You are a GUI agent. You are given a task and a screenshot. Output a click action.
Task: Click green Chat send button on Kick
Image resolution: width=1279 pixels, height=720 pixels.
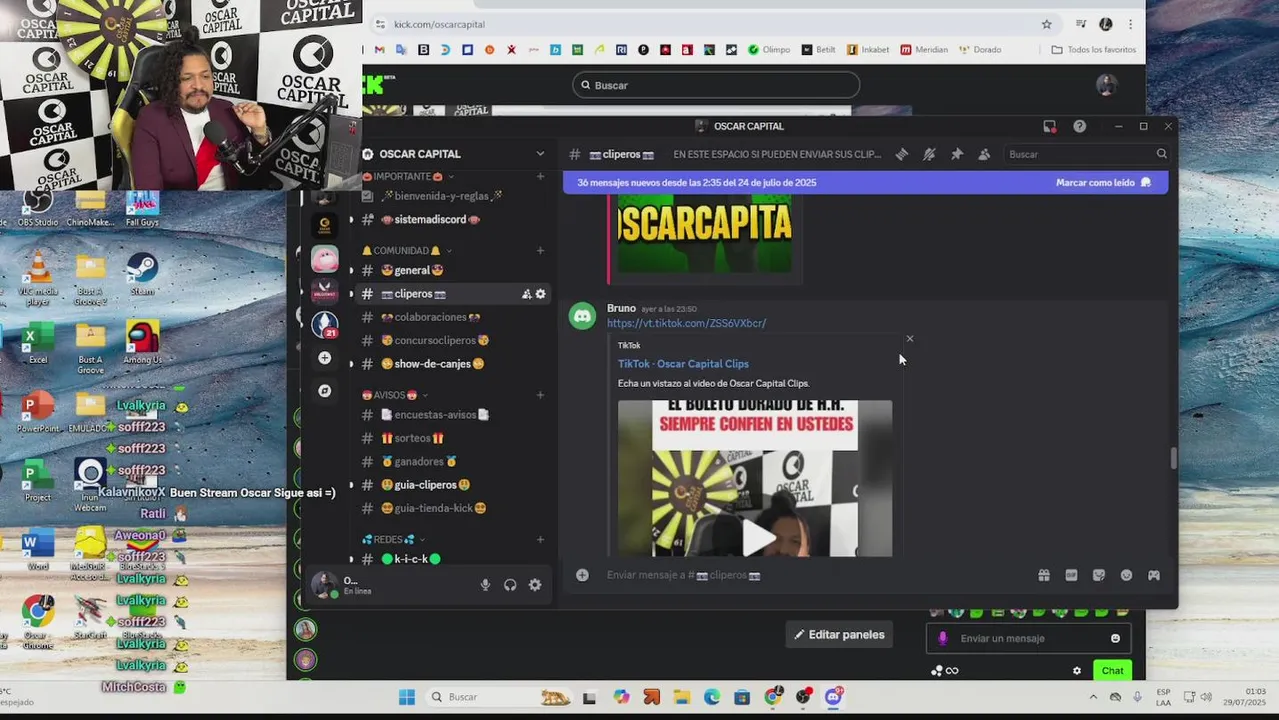point(1112,671)
